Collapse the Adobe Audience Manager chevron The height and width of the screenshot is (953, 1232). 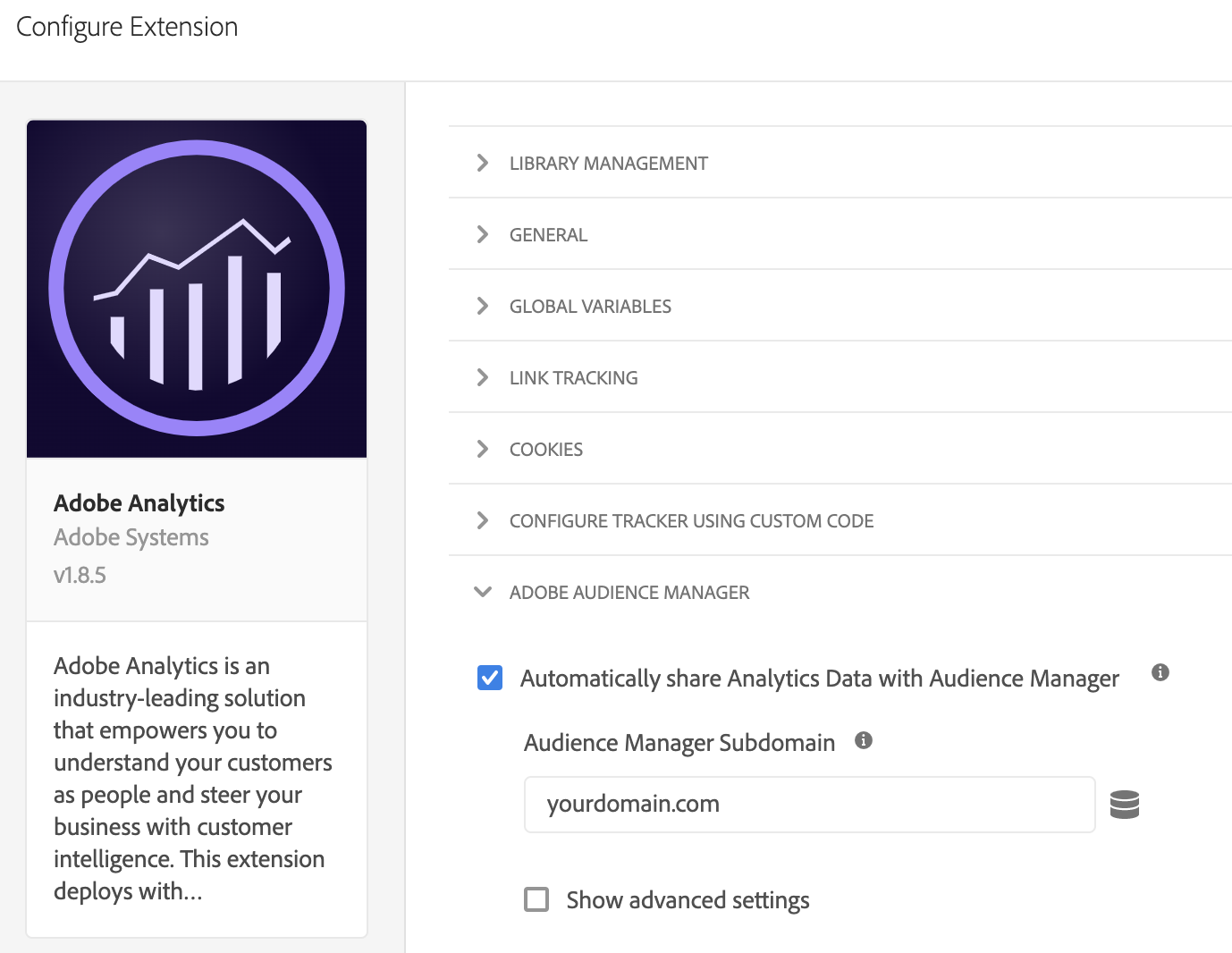(x=483, y=592)
